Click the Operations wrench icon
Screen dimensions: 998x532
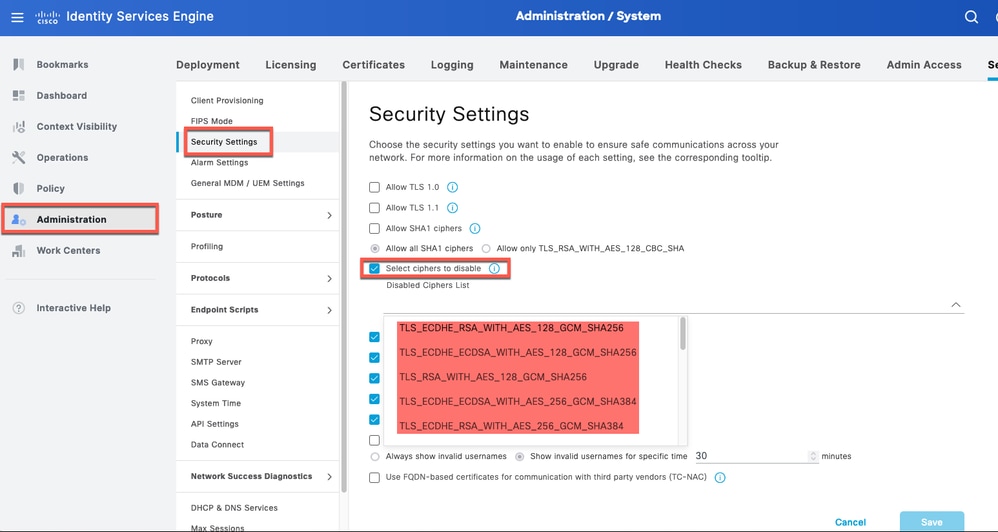18,157
